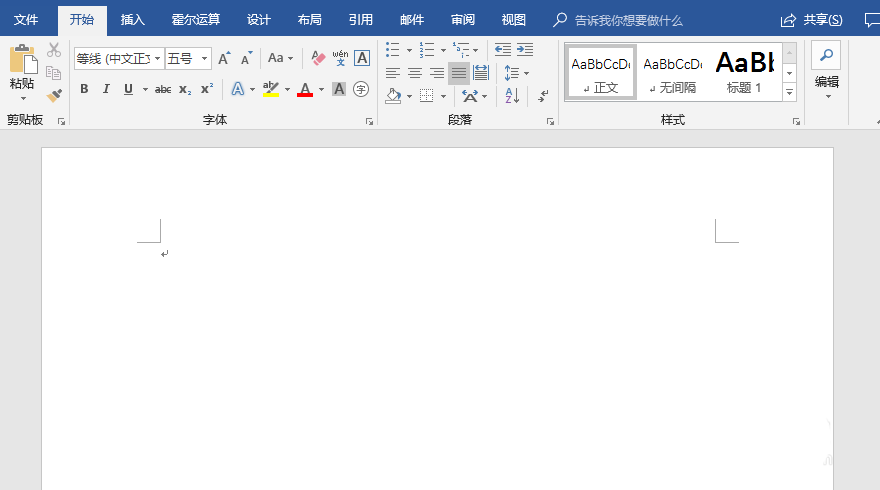The height and width of the screenshot is (490, 880).
Task: Decrease paragraph indent
Action: 503,50
